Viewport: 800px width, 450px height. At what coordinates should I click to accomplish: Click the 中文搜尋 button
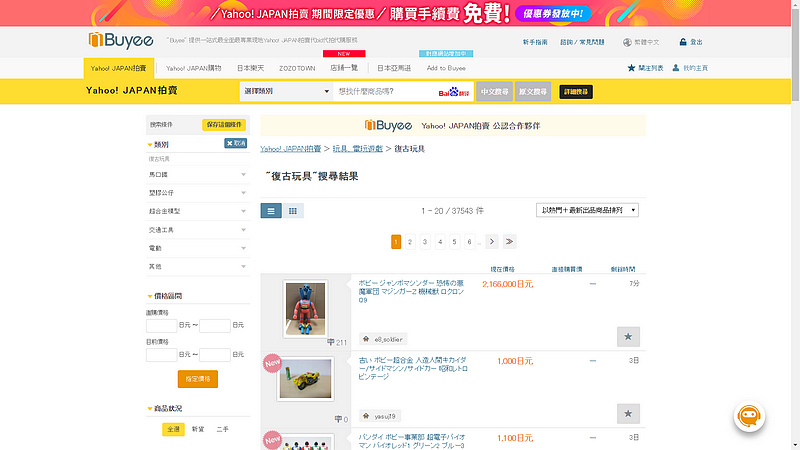[494, 92]
